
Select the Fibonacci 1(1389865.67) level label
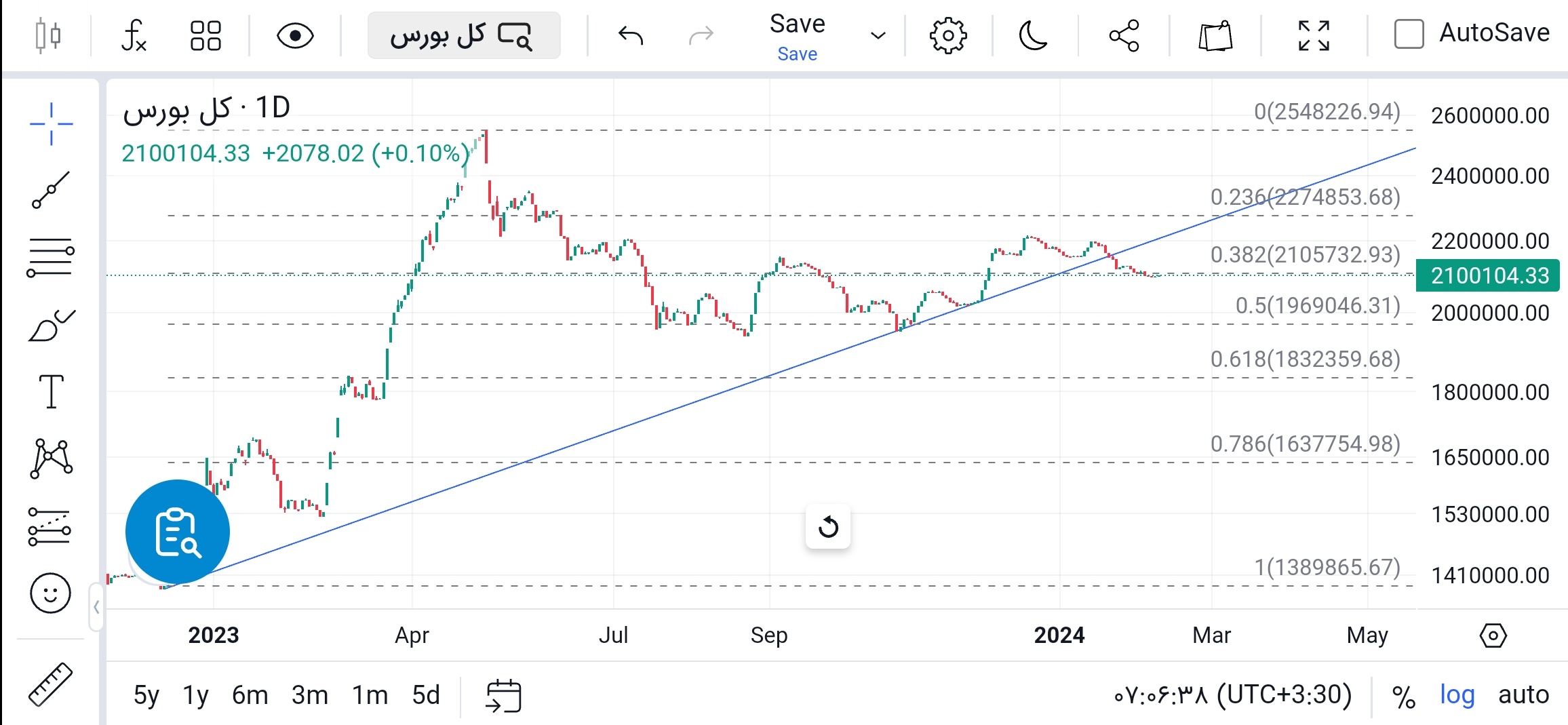point(1327,567)
